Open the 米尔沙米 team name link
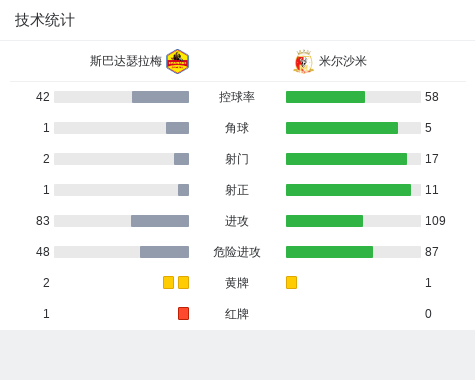The image size is (475, 380). 343,61
